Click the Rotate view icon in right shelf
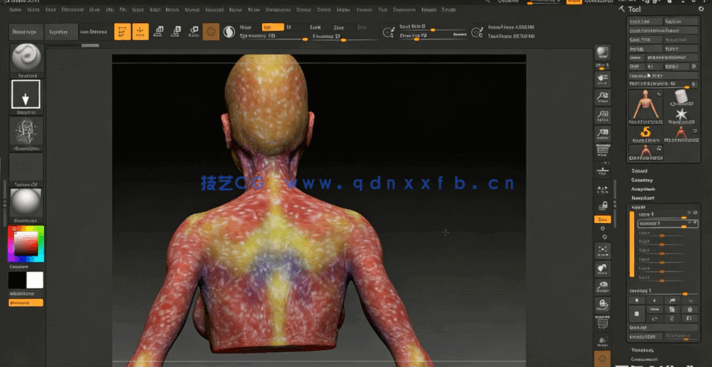 click(603, 304)
